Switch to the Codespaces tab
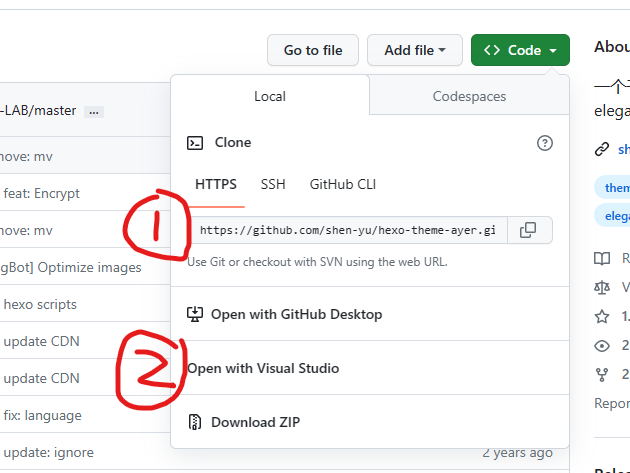 click(469, 96)
